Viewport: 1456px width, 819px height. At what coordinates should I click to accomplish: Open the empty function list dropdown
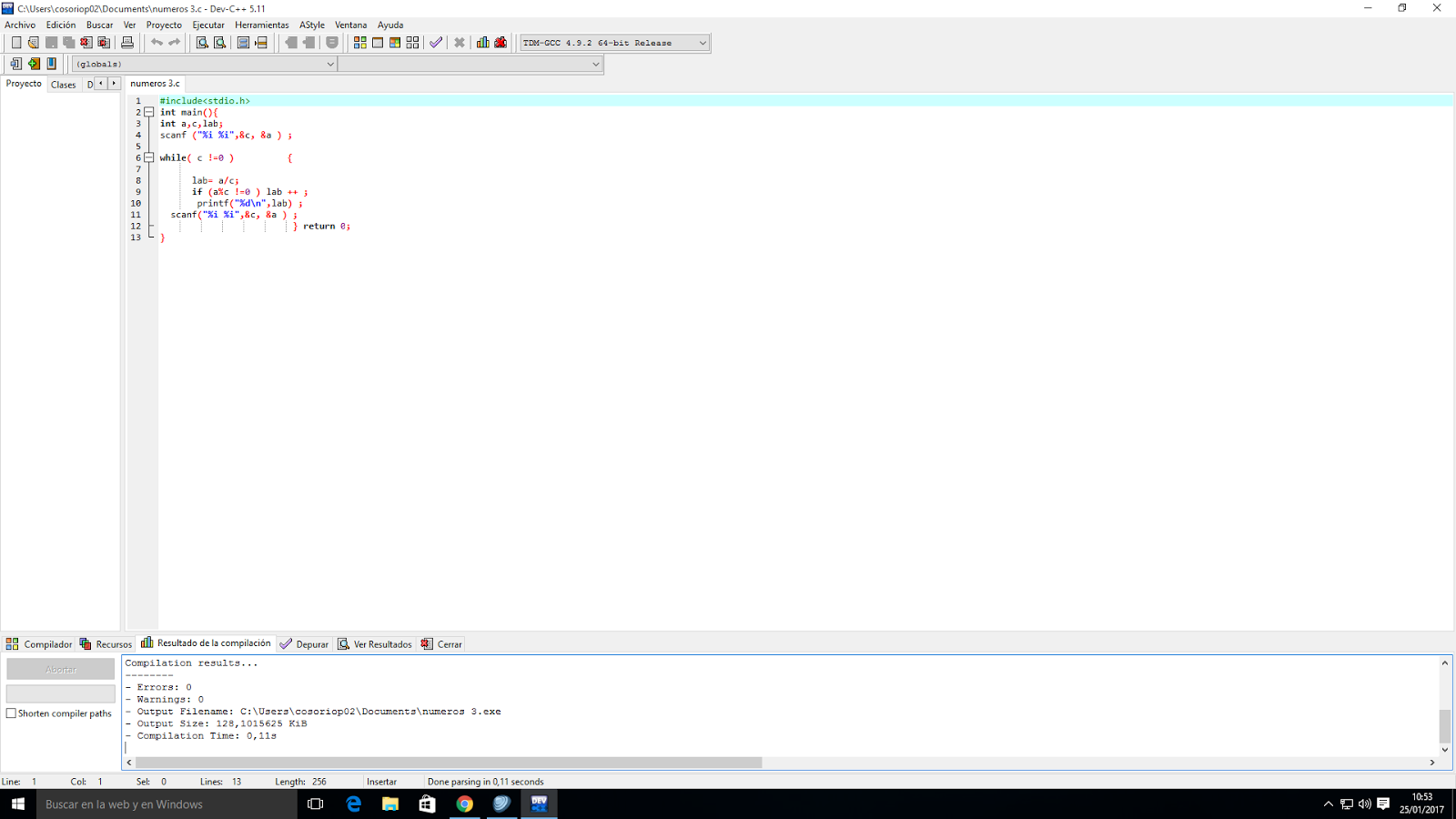(x=470, y=64)
